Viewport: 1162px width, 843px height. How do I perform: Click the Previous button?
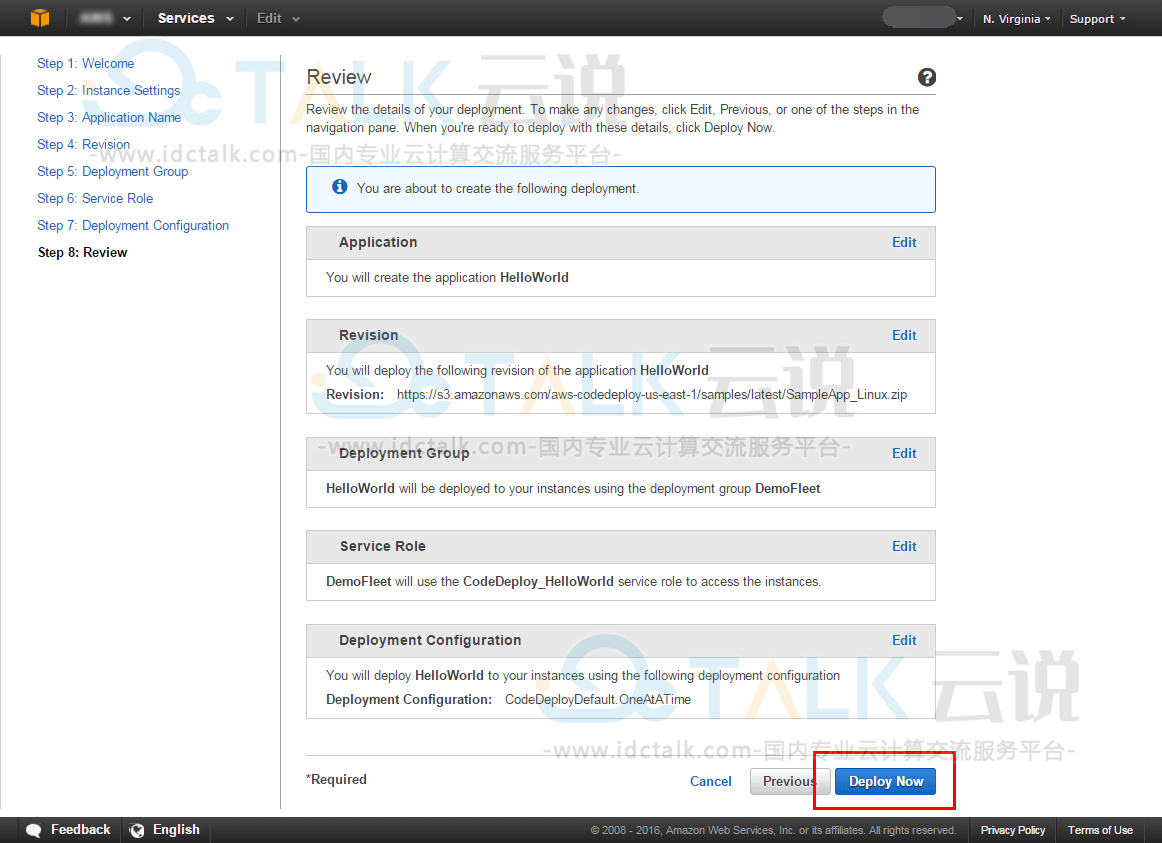(789, 782)
